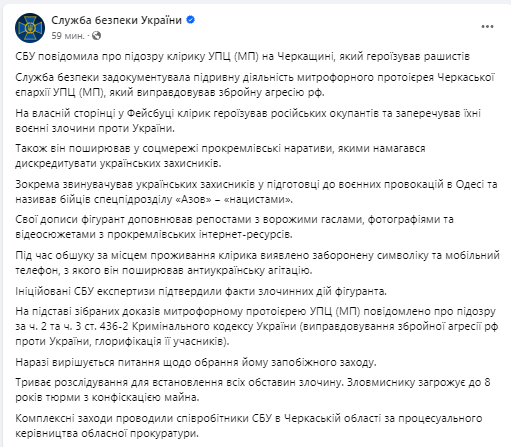Click the sentence starting Ініційовані СБУ експертизи
511x447 pixels.
point(201,291)
